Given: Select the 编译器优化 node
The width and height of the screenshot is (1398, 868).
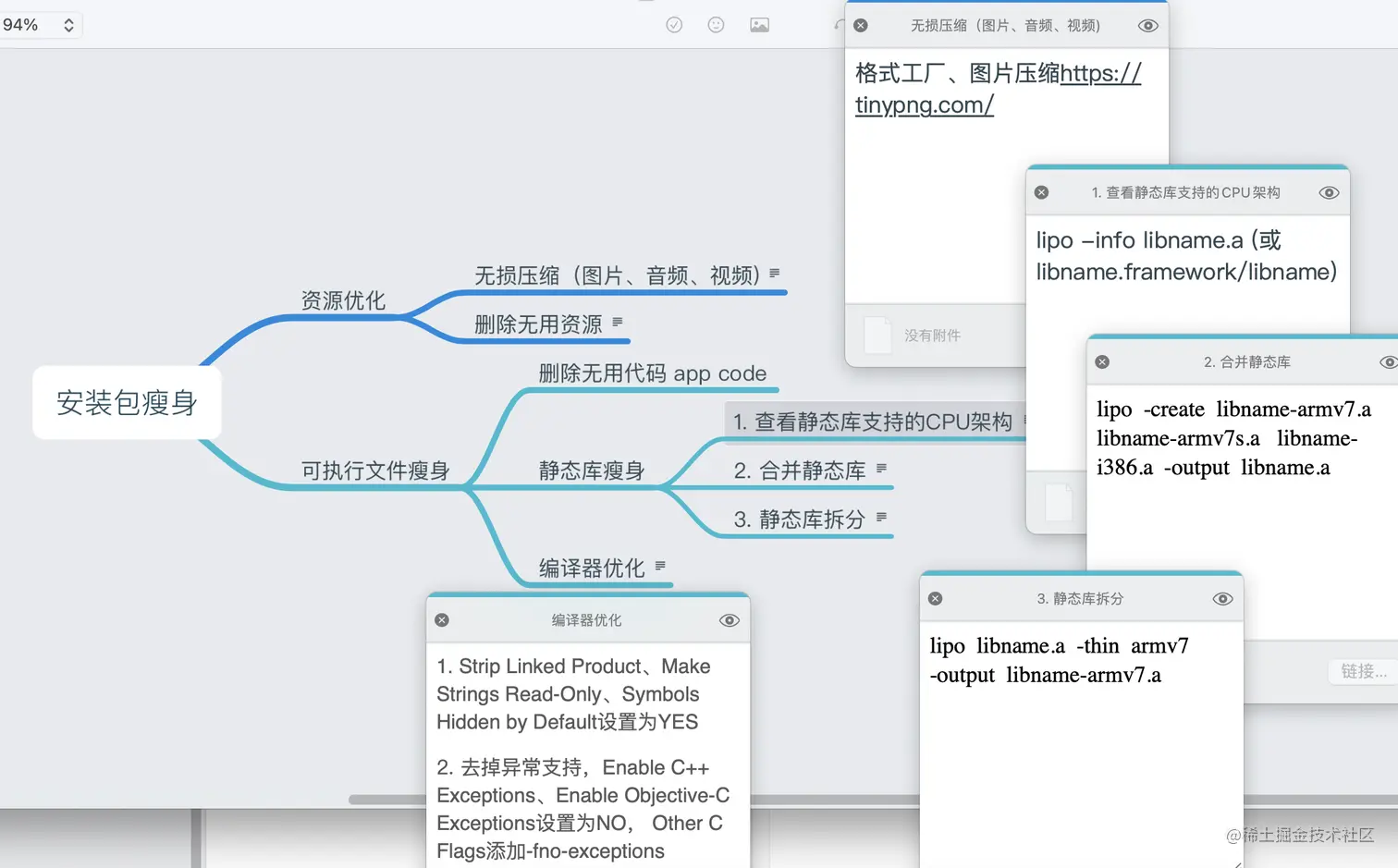Looking at the screenshot, I should tap(592, 568).
